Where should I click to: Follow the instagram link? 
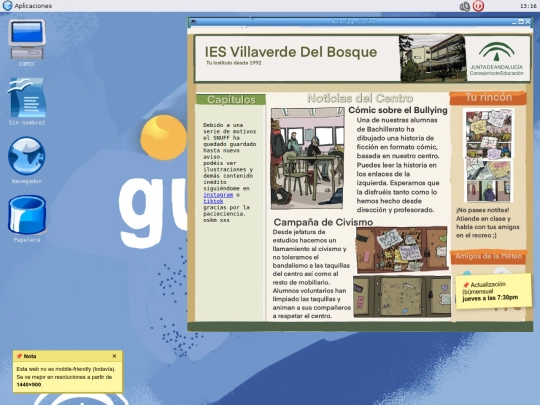point(218,195)
